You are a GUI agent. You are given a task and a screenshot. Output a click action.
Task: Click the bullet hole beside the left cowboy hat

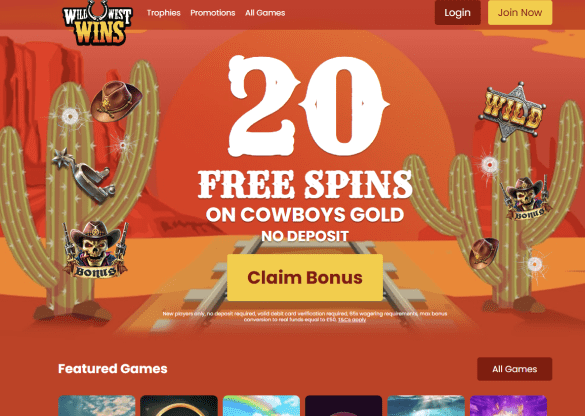(x=70, y=116)
